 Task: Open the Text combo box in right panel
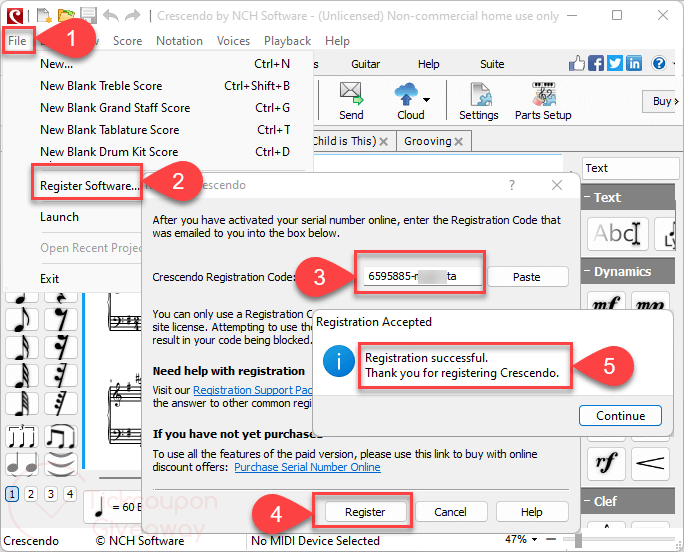630,168
